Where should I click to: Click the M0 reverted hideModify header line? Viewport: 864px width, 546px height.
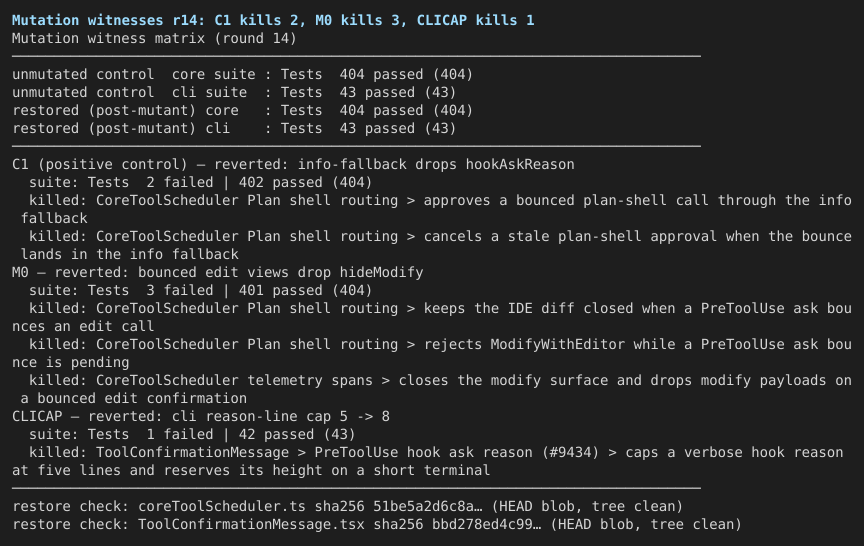pos(218,272)
